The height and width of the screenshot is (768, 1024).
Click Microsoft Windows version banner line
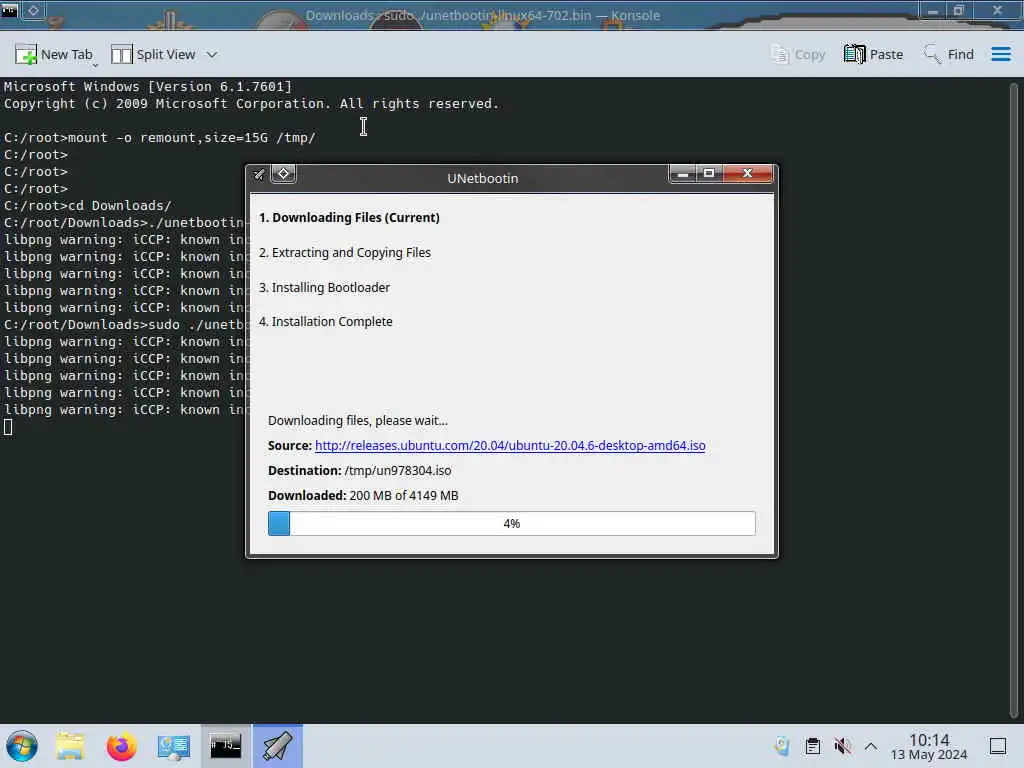click(x=148, y=87)
